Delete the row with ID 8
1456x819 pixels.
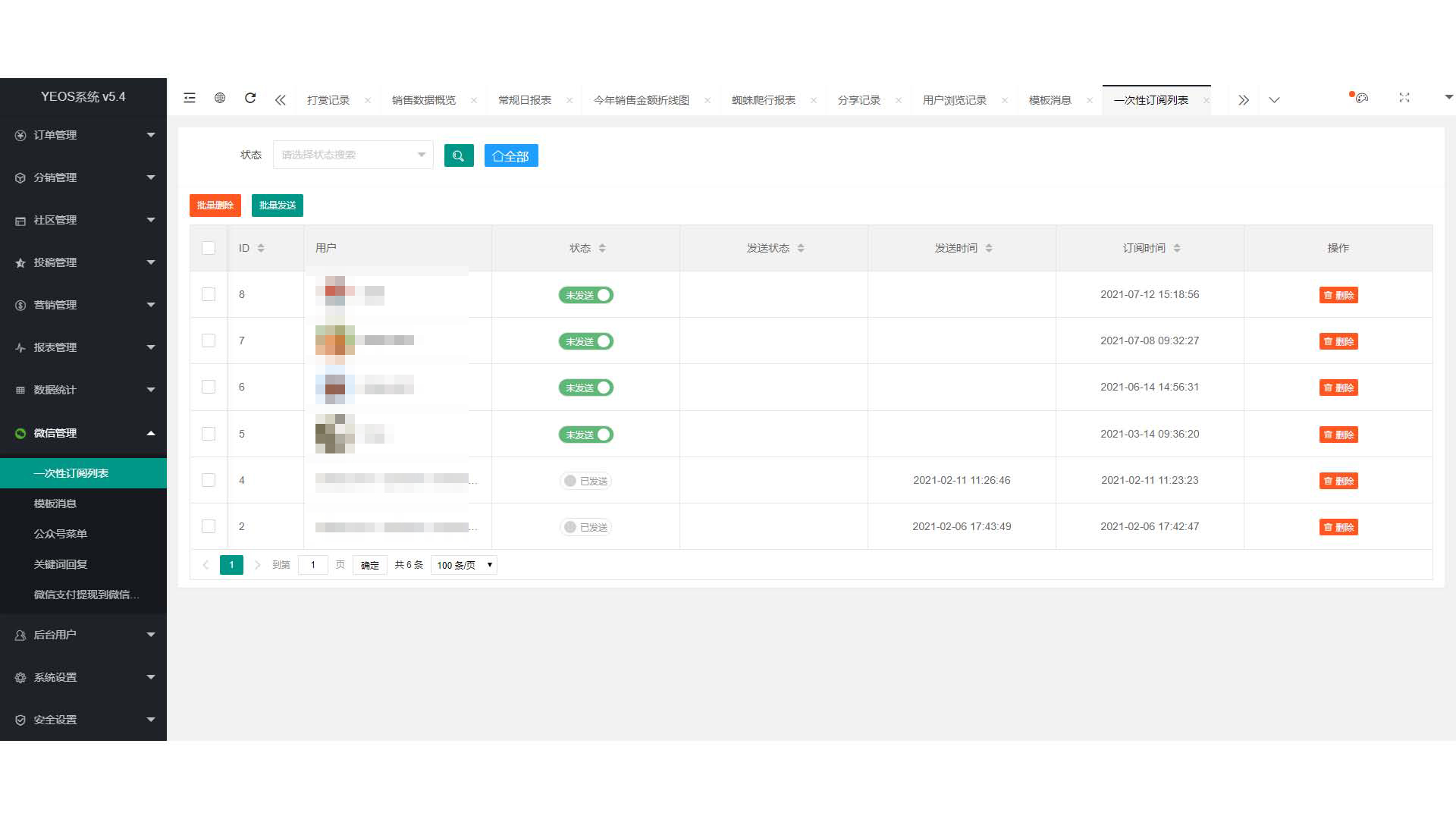coord(1338,295)
